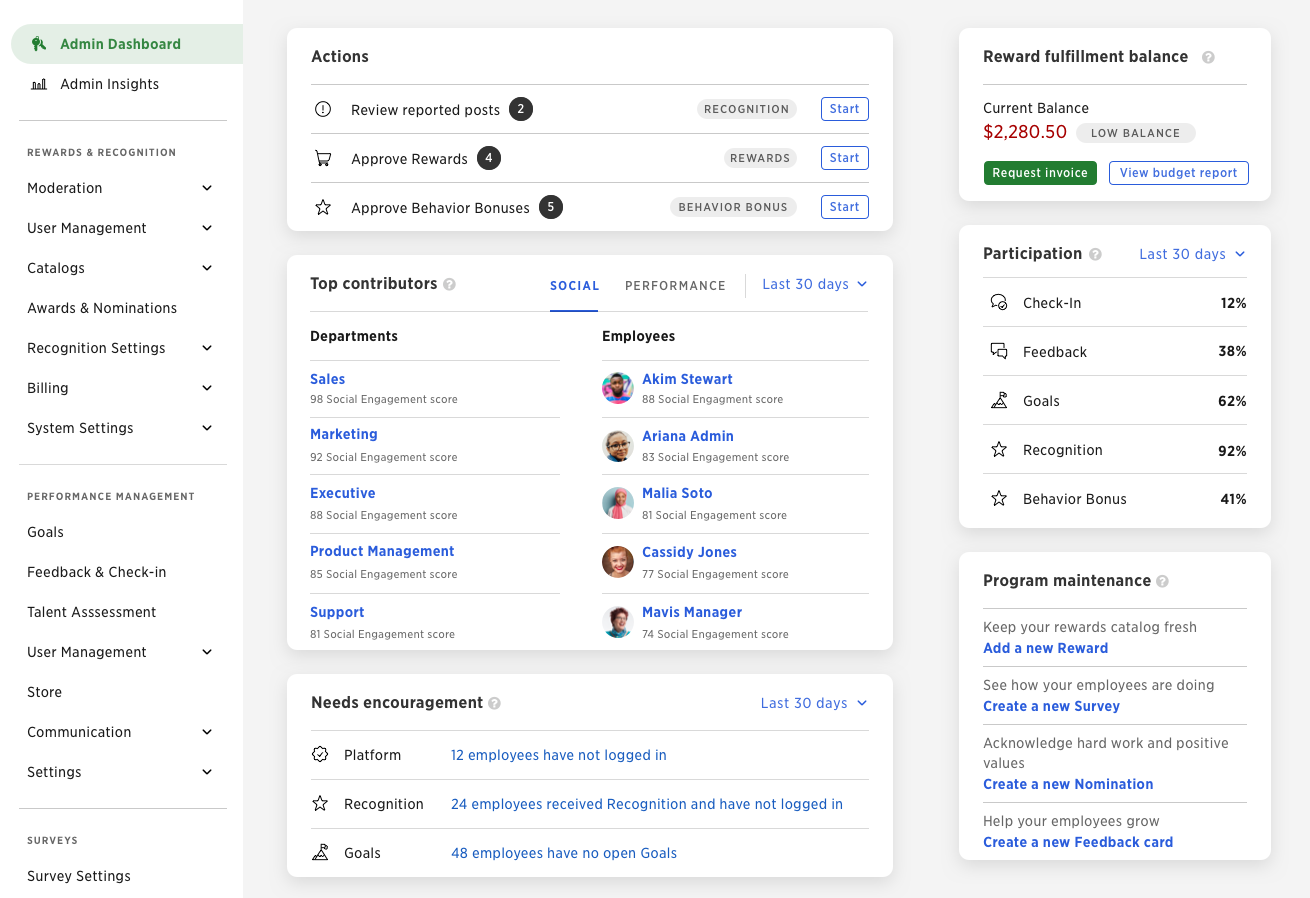The image size is (1310, 898).
Task: Click the star icon beside Behavior Bonus 41%
Action: click(x=999, y=498)
